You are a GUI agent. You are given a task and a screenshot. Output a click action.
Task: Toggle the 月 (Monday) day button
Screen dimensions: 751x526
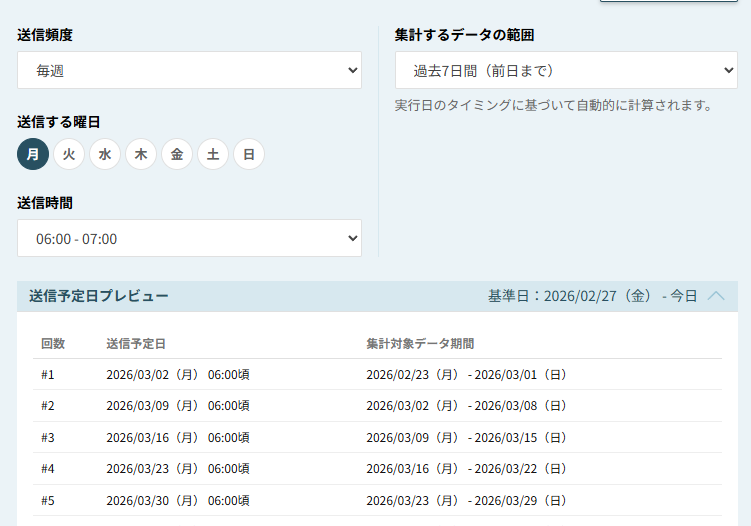coord(33,154)
